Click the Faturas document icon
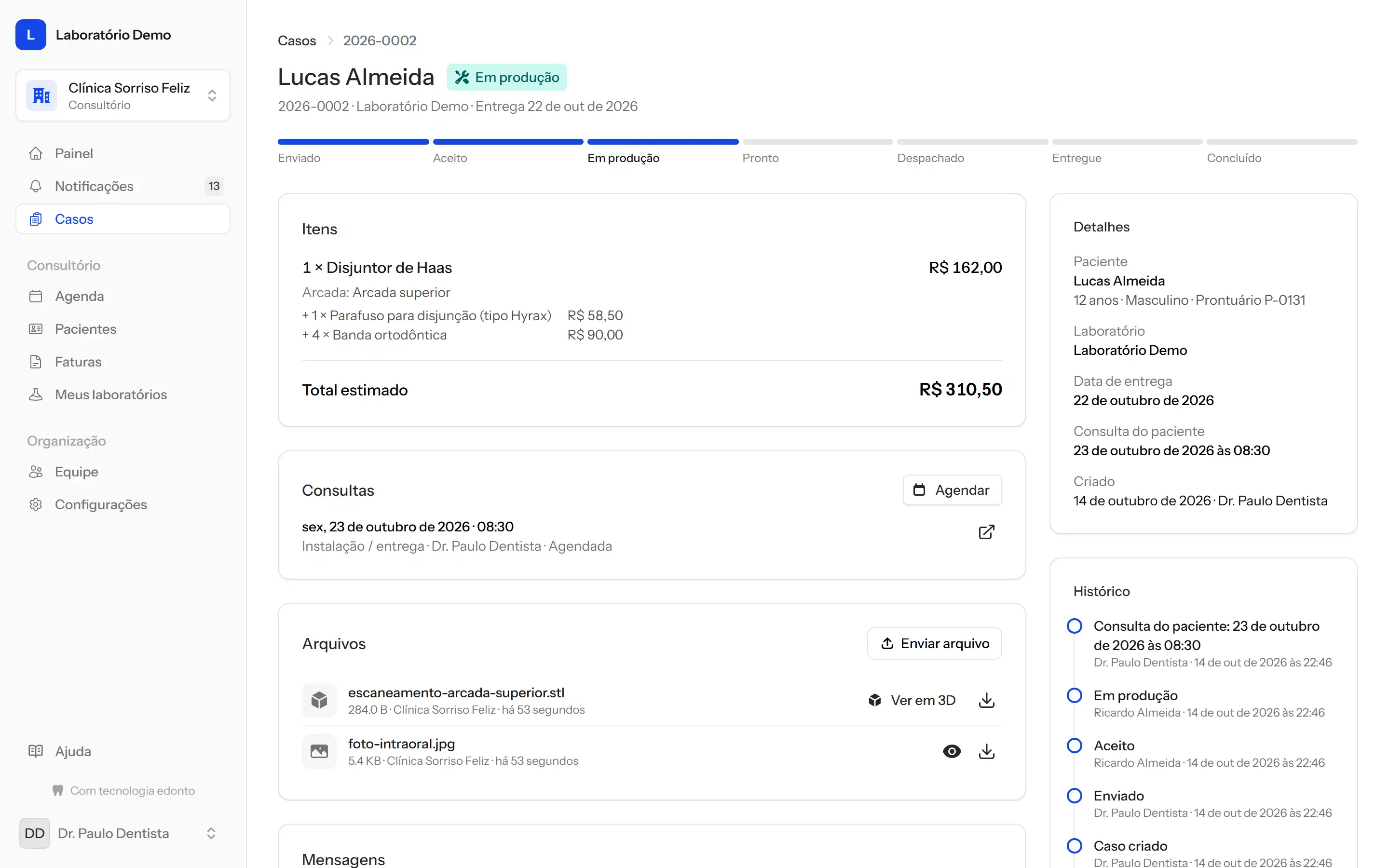 coord(36,362)
